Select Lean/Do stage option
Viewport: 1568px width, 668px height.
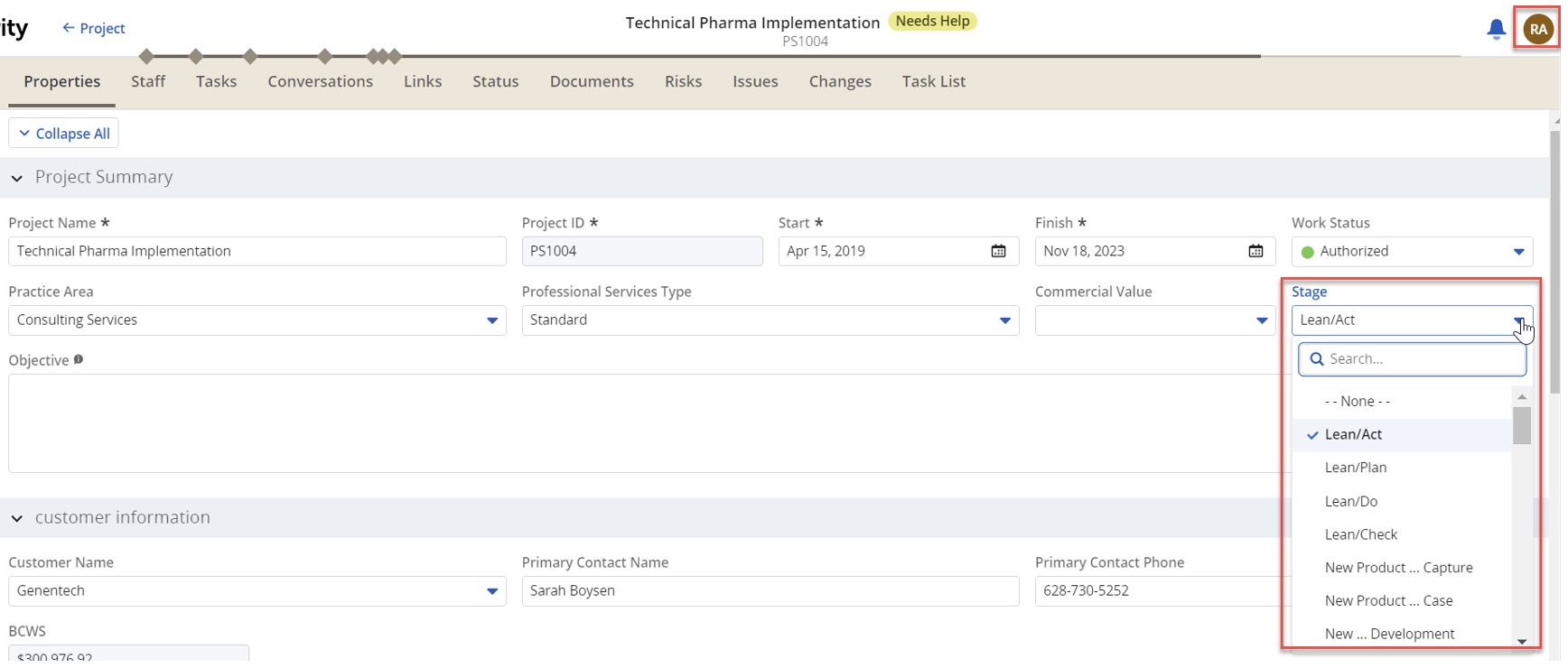1402,502
